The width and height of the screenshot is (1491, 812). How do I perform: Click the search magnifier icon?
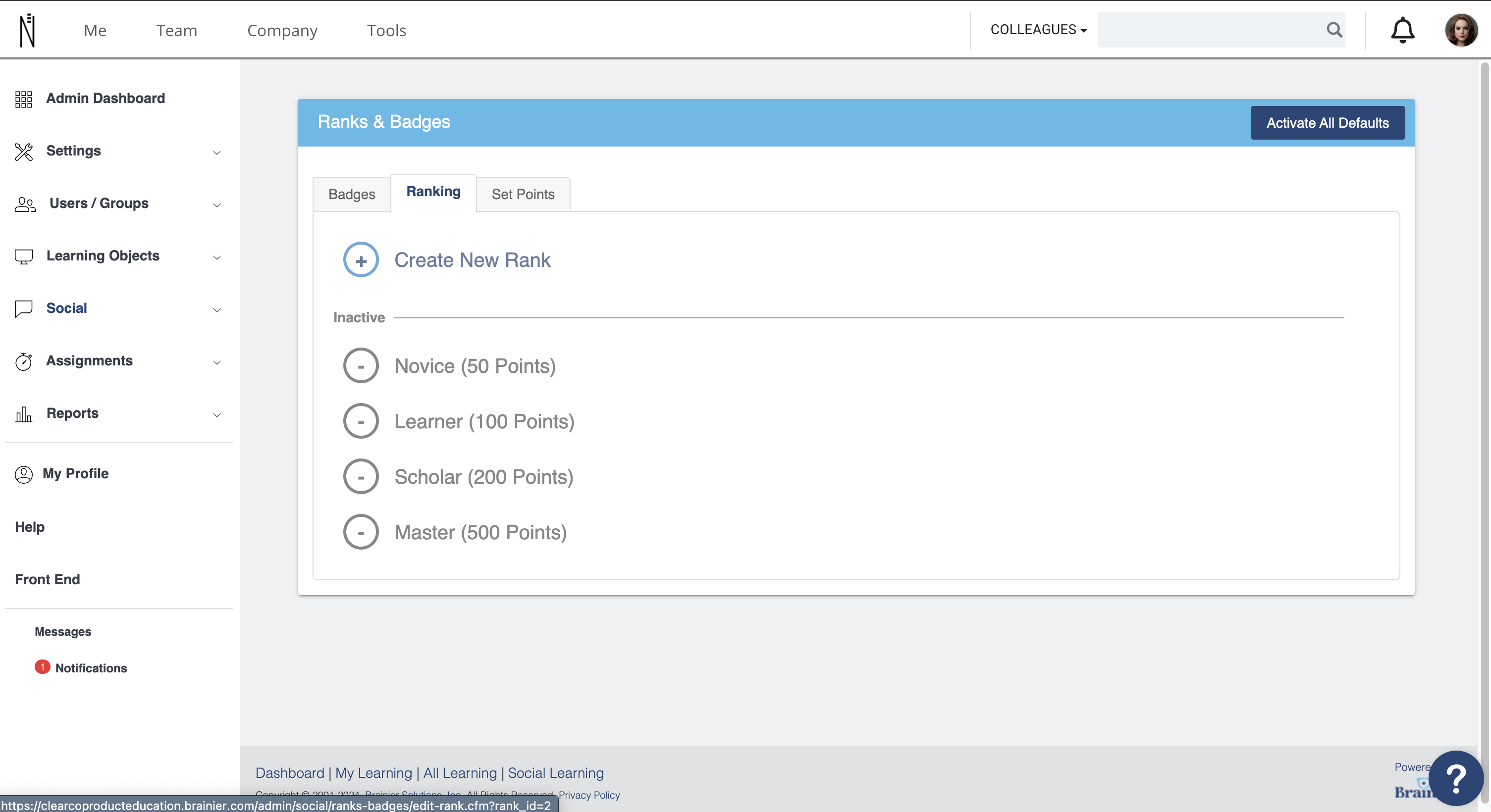tap(1334, 30)
